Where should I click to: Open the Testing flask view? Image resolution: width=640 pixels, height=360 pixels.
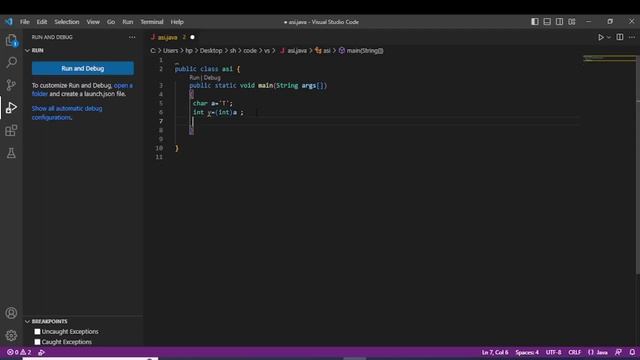11,153
